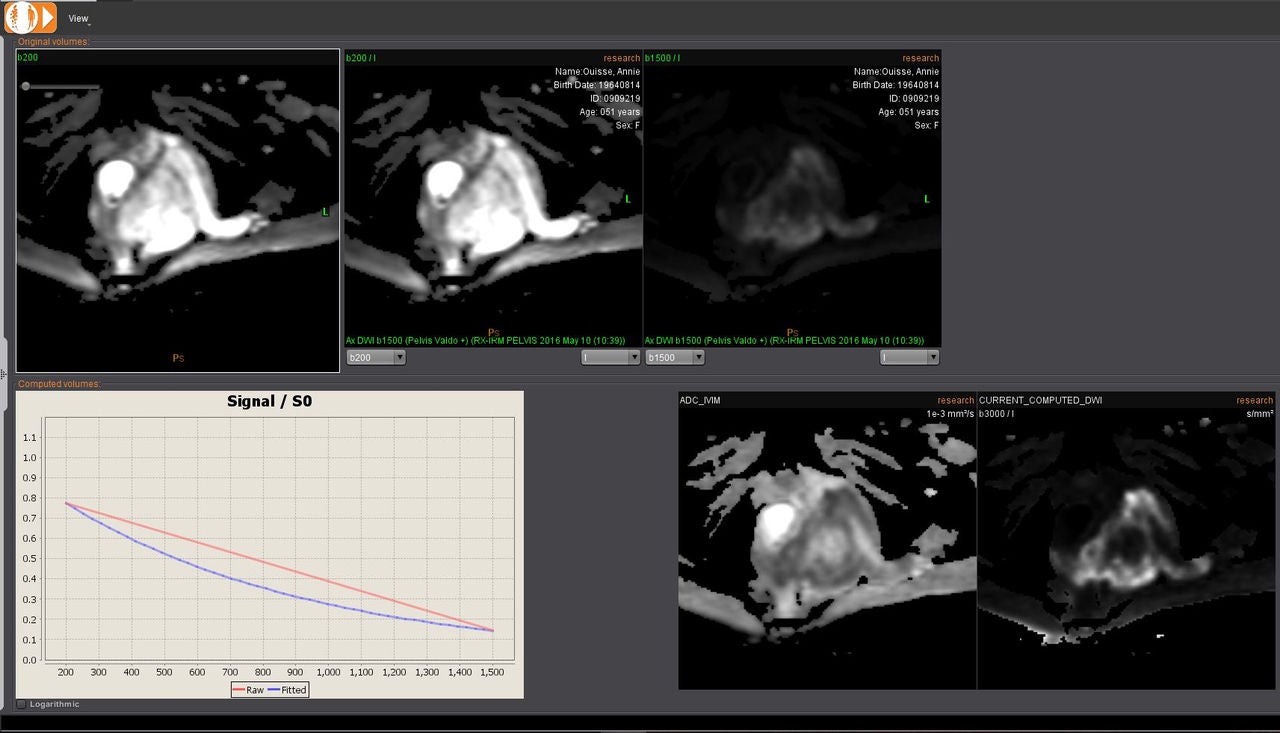This screenshot has width=1280, height=733.
Task: Select the b1500 / I original volume image
Action: [792, 199]
